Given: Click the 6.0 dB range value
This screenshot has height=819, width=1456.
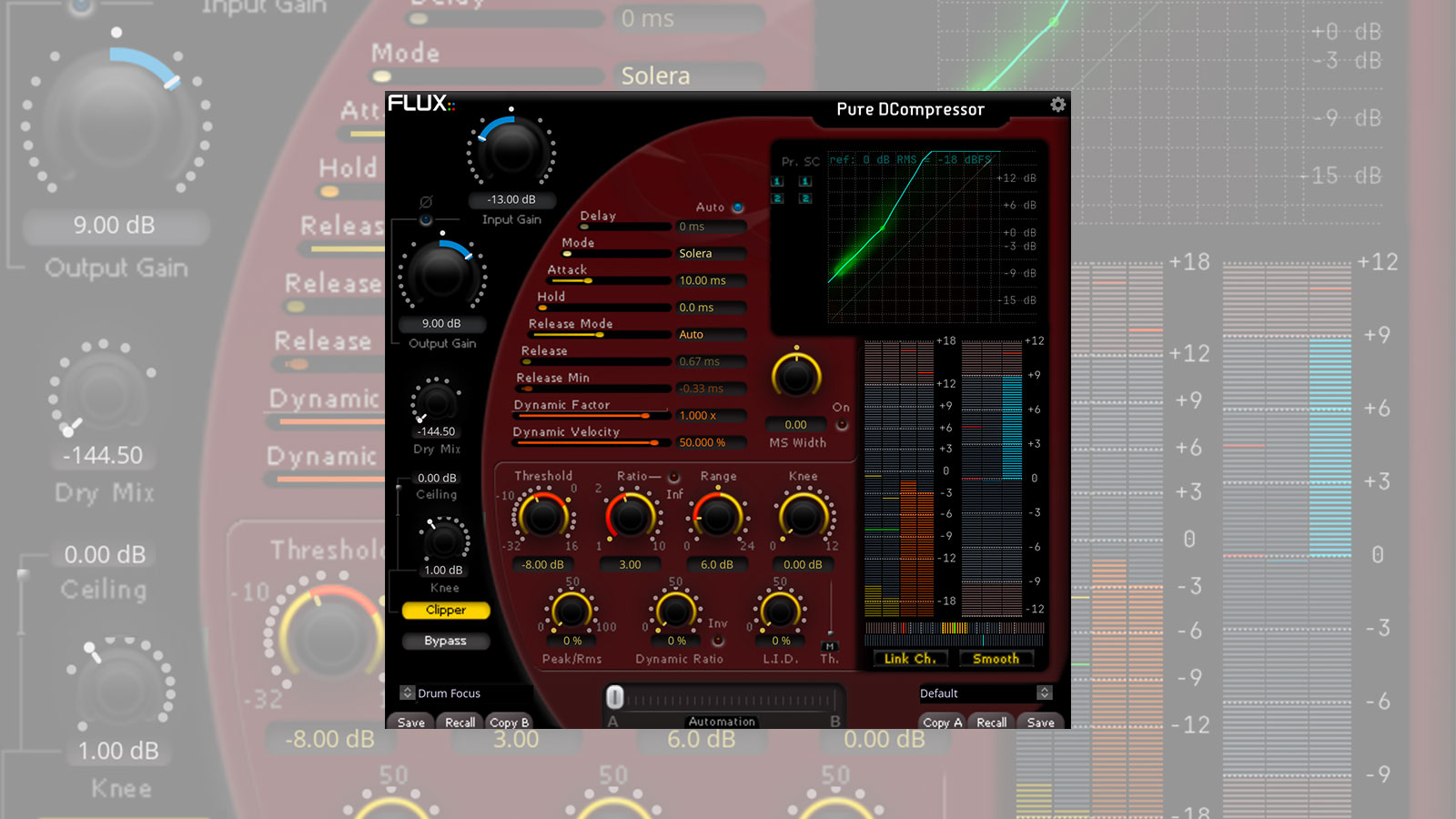Looking at the screenshot, I should click(717, 564).
